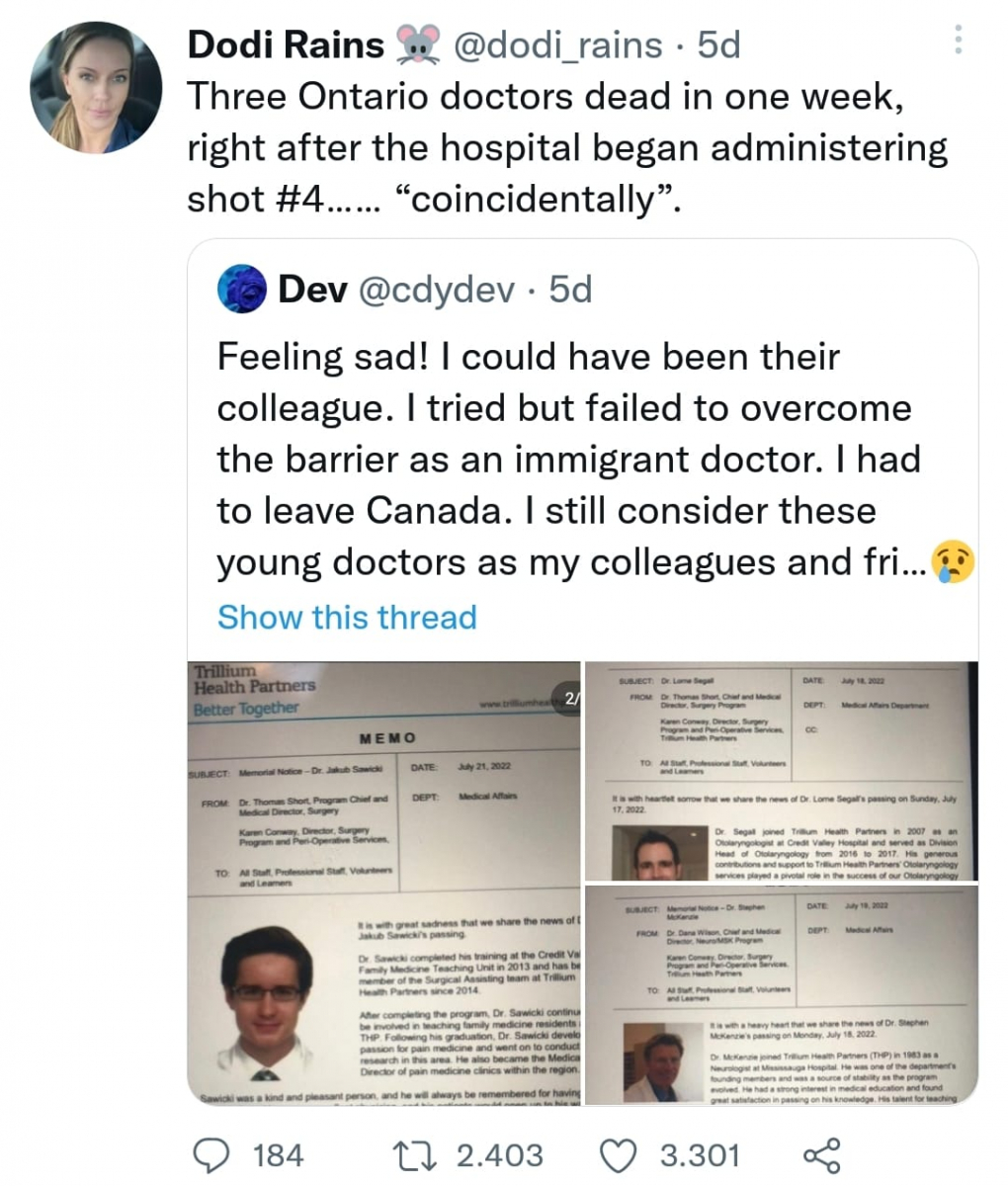Open the @dodi_rains handle
Viewport: 1008px width, 1186px height.
point(557,44)
